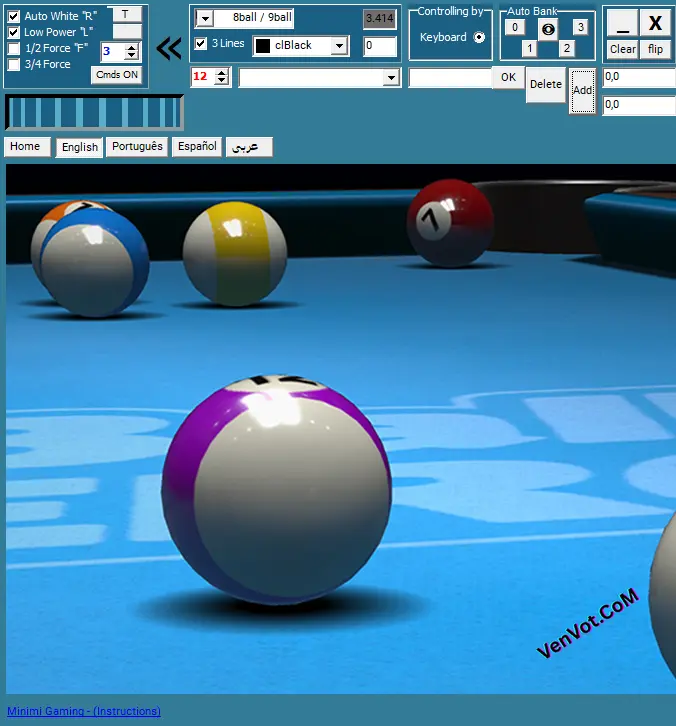Click the Add button
This screenshot has height=726, width=676.
pos(582,91)
